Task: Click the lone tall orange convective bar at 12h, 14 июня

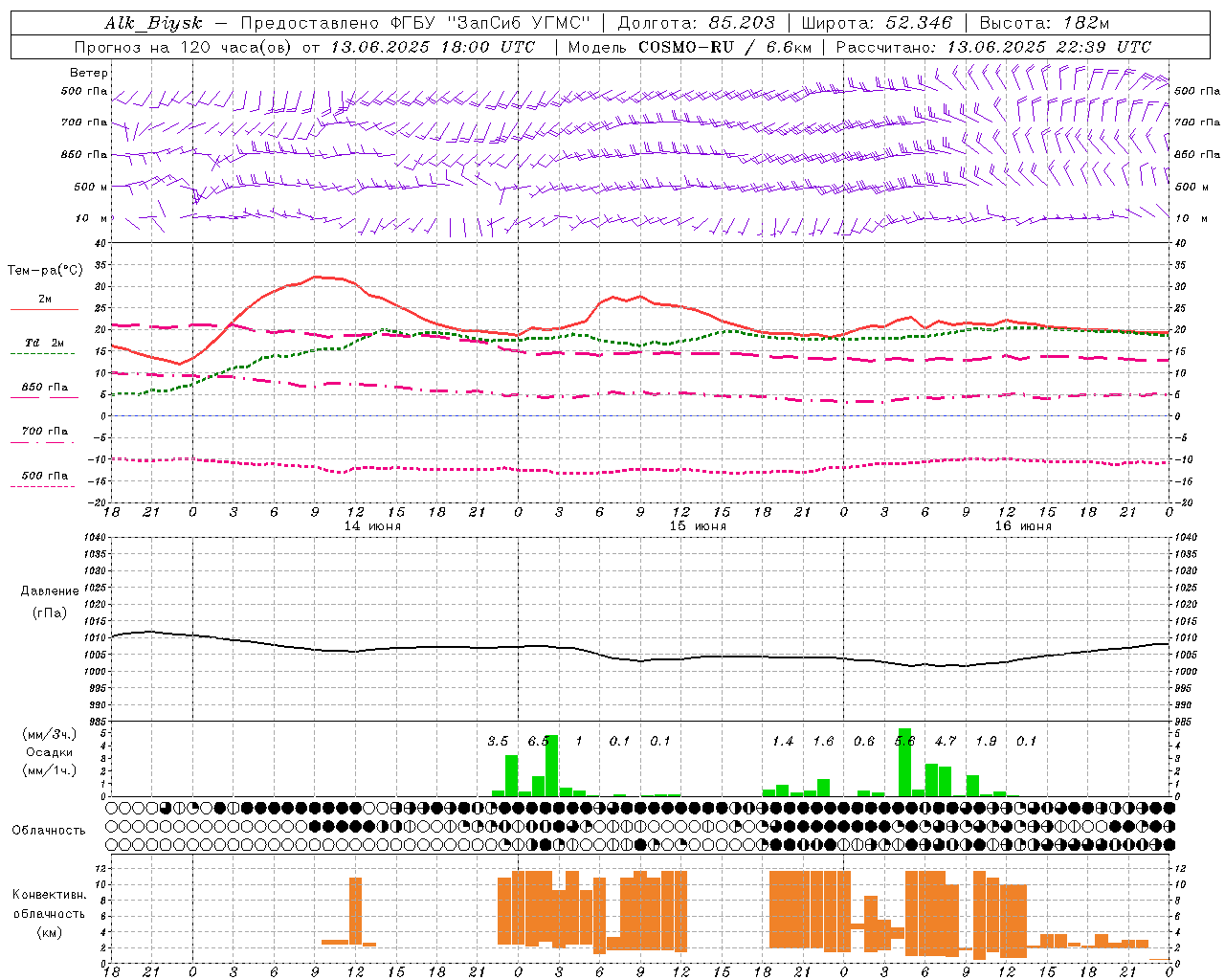Action: [356, 911]
